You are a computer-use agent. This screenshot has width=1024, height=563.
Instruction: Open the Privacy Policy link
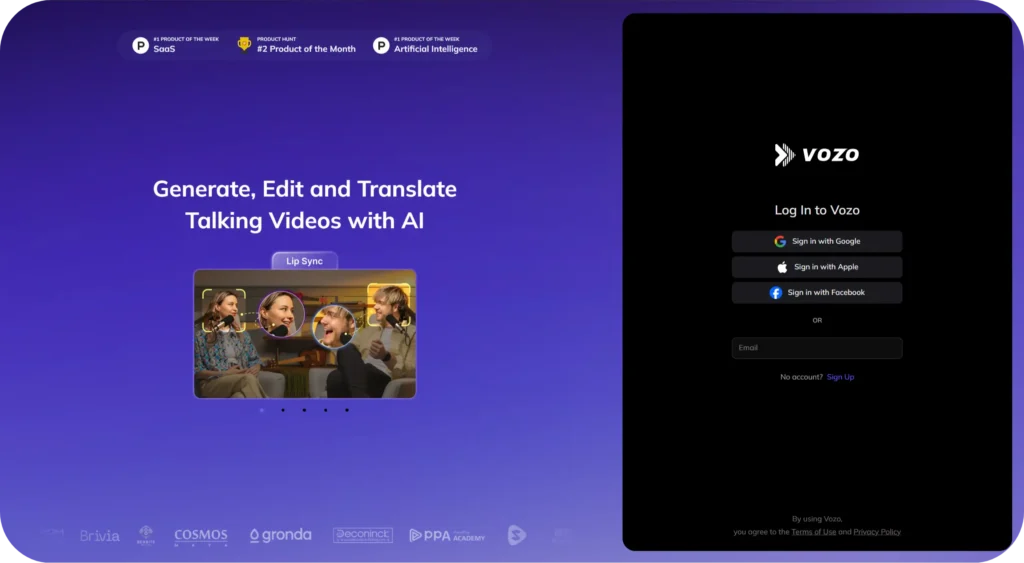(876, 532)
